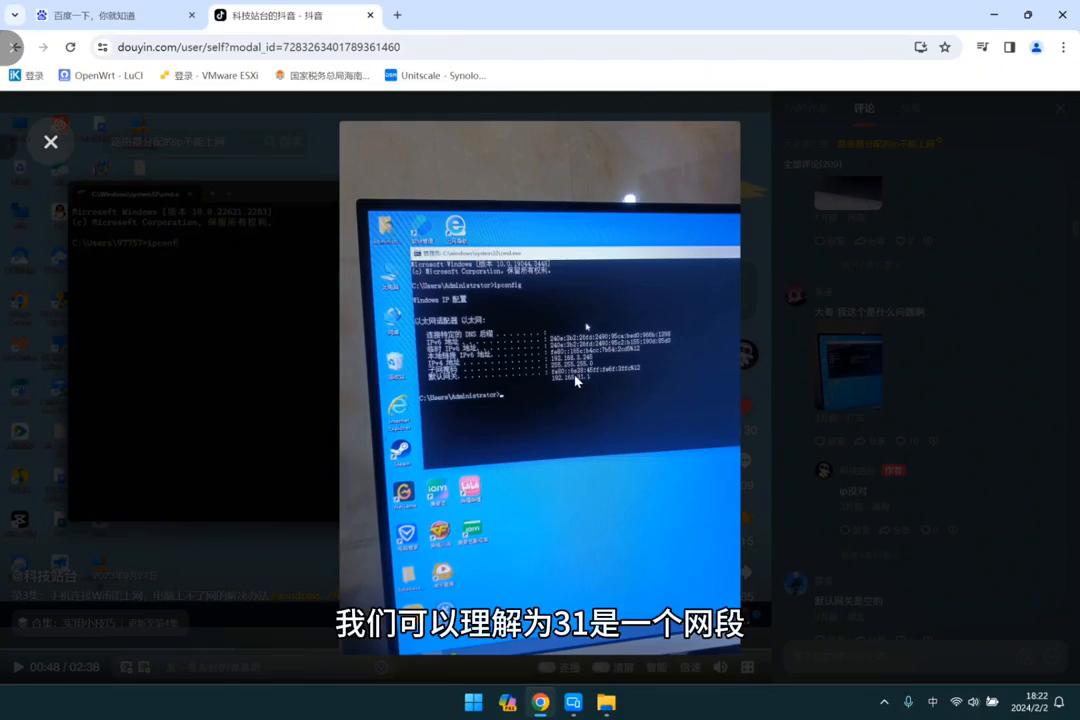Reload the page
This screenshot has width=1080, height=720.
coord(70,47)
